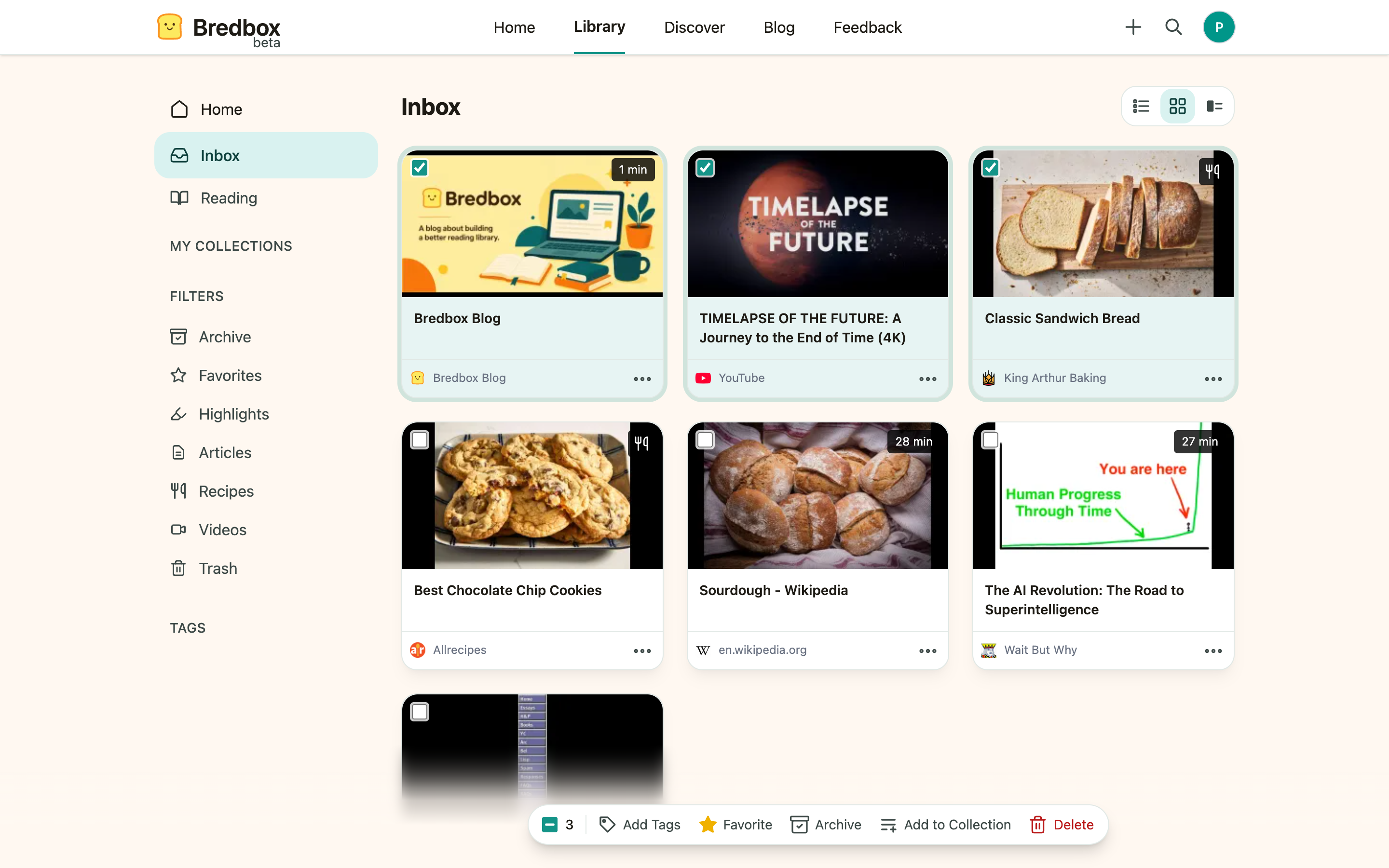
Task: Click Add Tags in the action bar
Action: click(x=640, y=825)
